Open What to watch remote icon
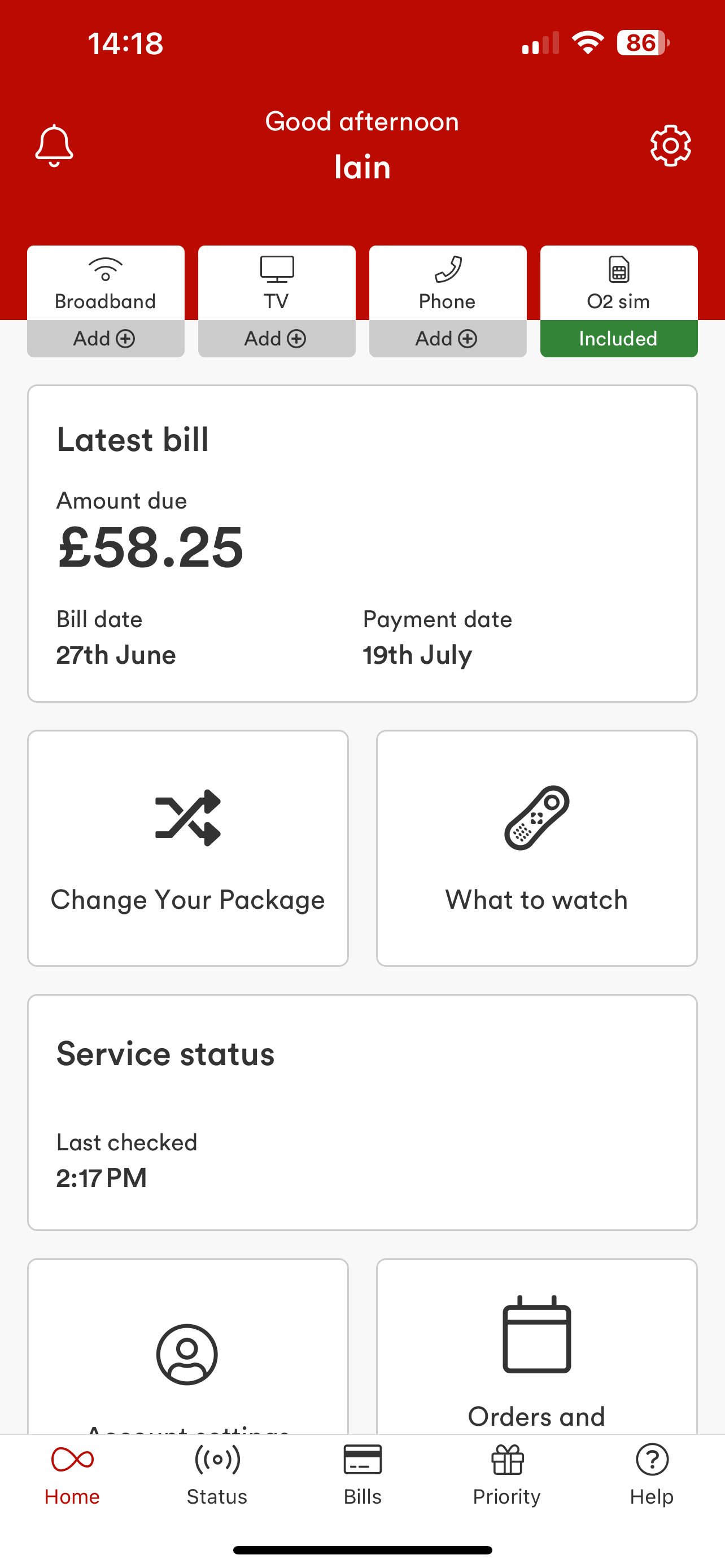This screenshot has height=1568, width=725. [536, 817]
